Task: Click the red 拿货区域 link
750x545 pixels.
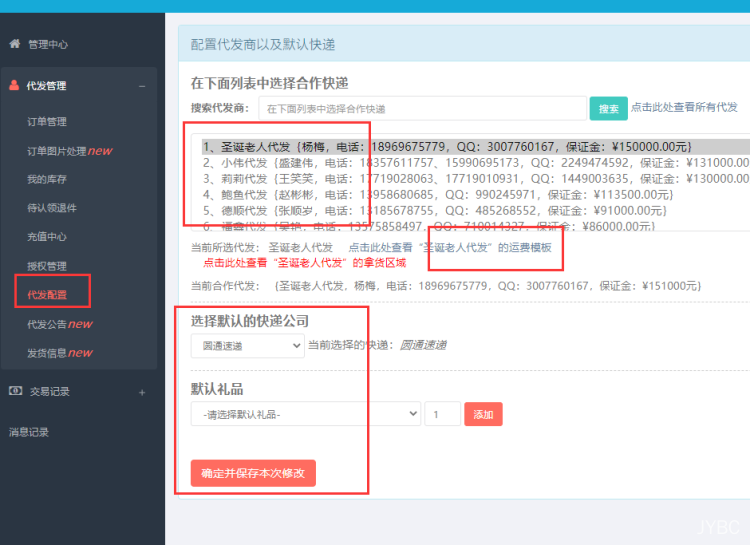Action: (x=304, y=263)
